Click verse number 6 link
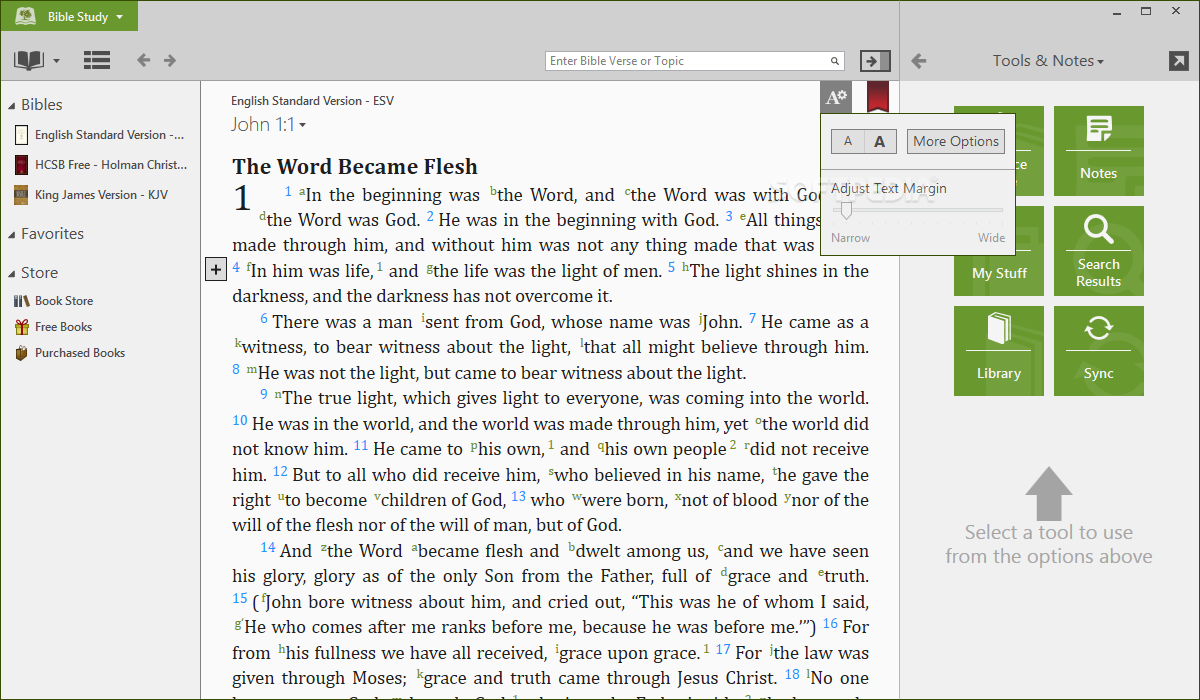1200x700 pixels. coord(264,319)
